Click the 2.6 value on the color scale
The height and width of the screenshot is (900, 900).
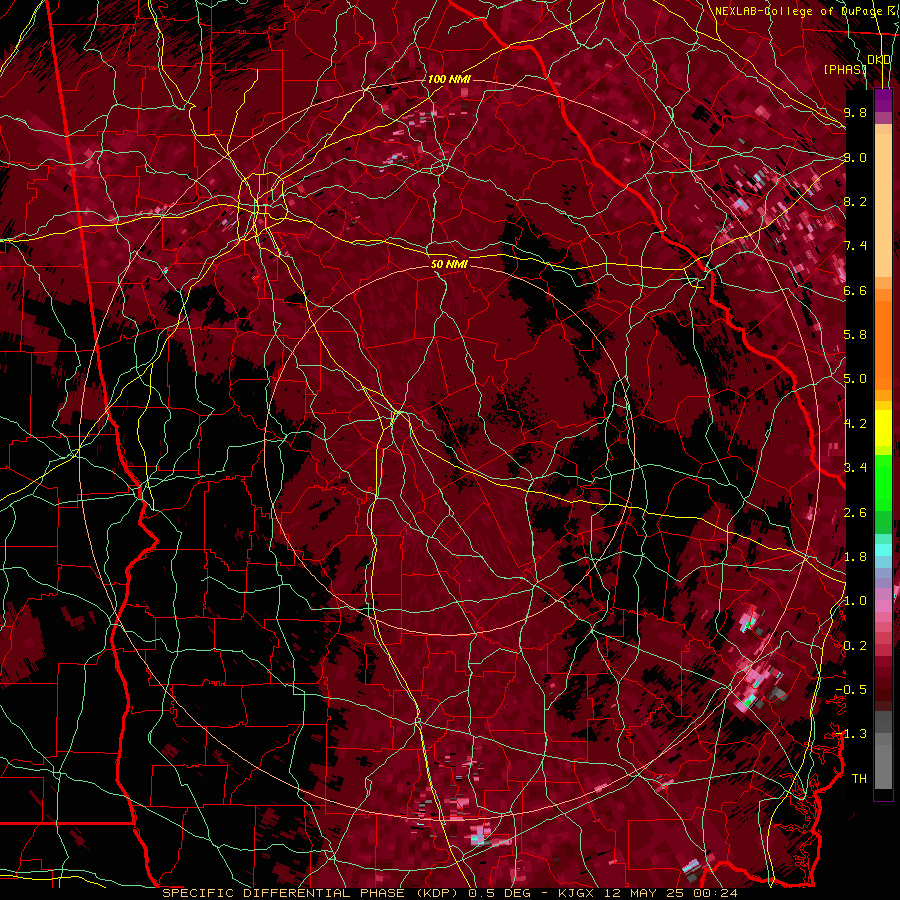pyautogui.click(x=855, y=513)
